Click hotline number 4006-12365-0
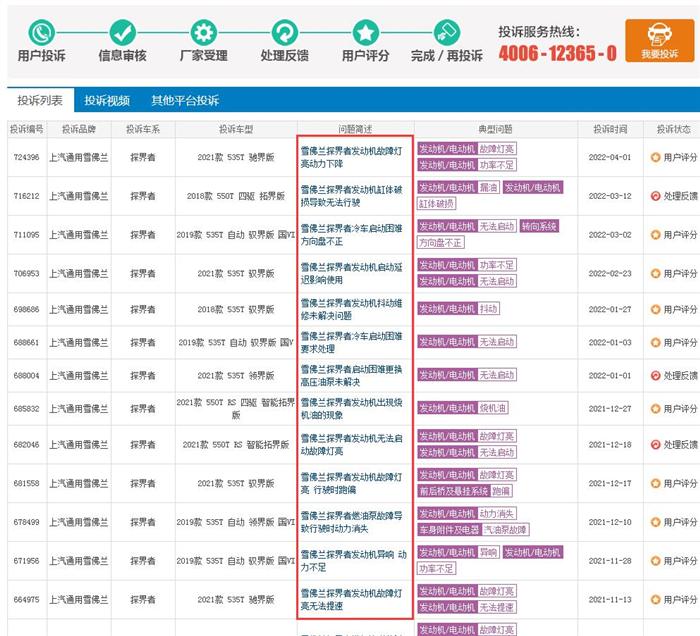Screen dimensions: 700x636 pos(558,54)
